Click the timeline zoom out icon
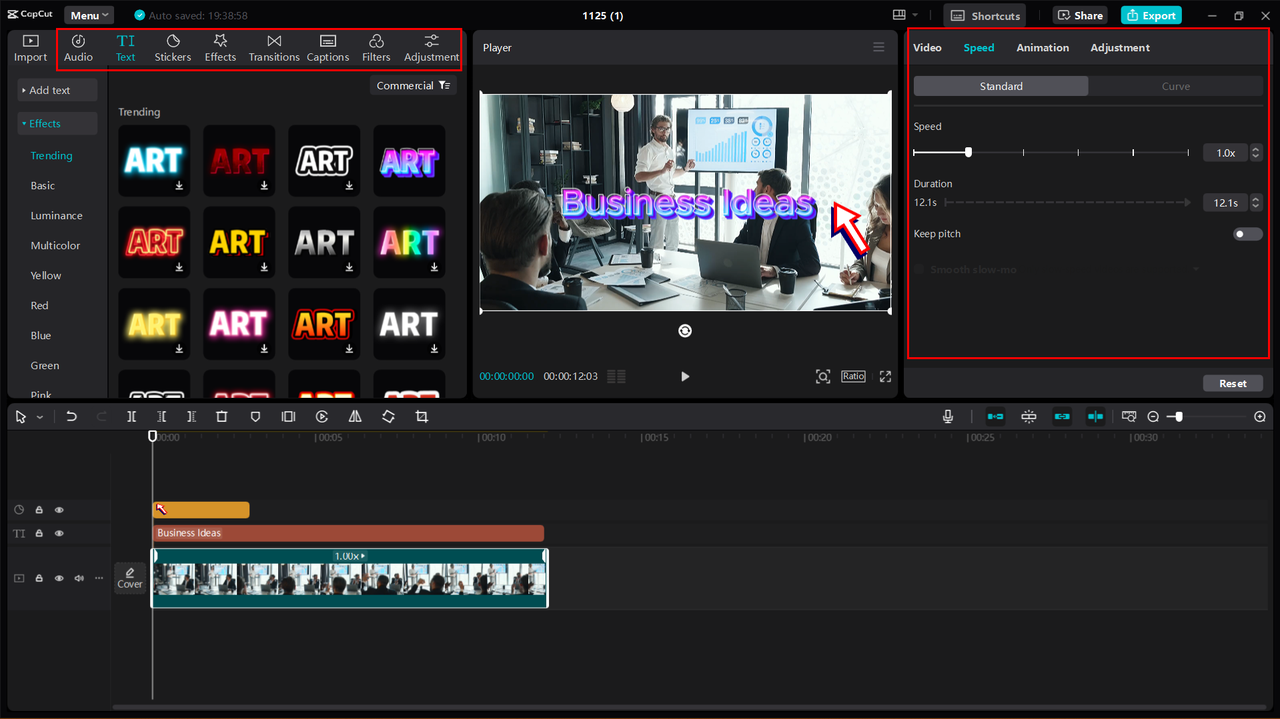 pyautogui.click(x=1153, y=416)
